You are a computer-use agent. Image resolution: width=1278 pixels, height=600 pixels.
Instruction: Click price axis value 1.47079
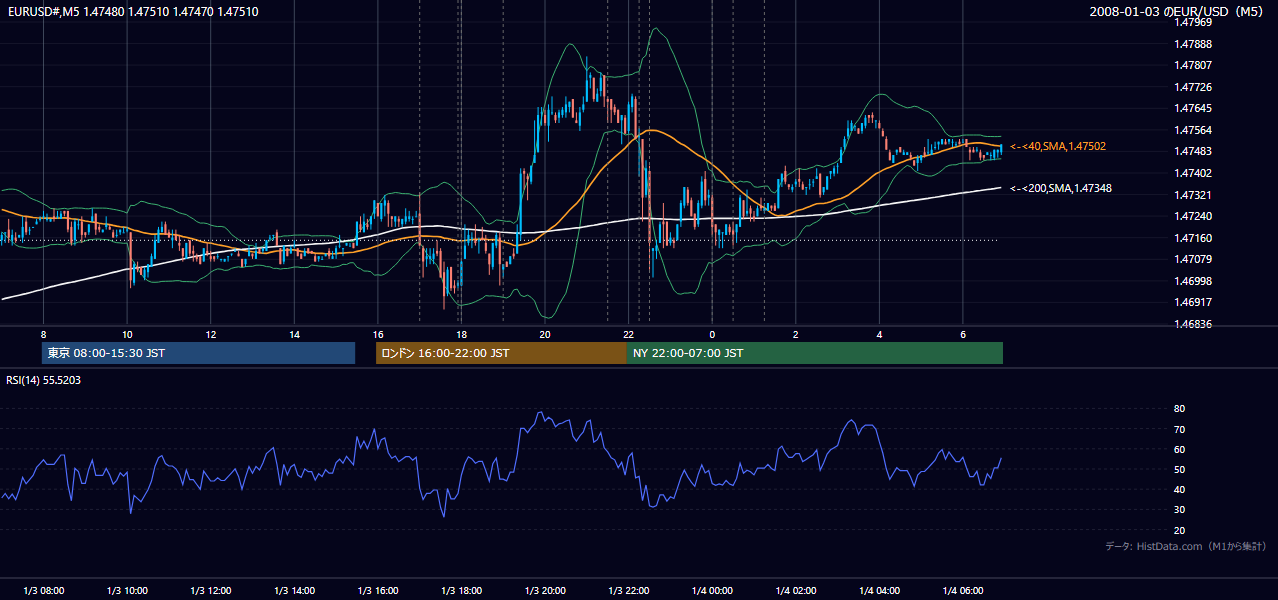1194,259
